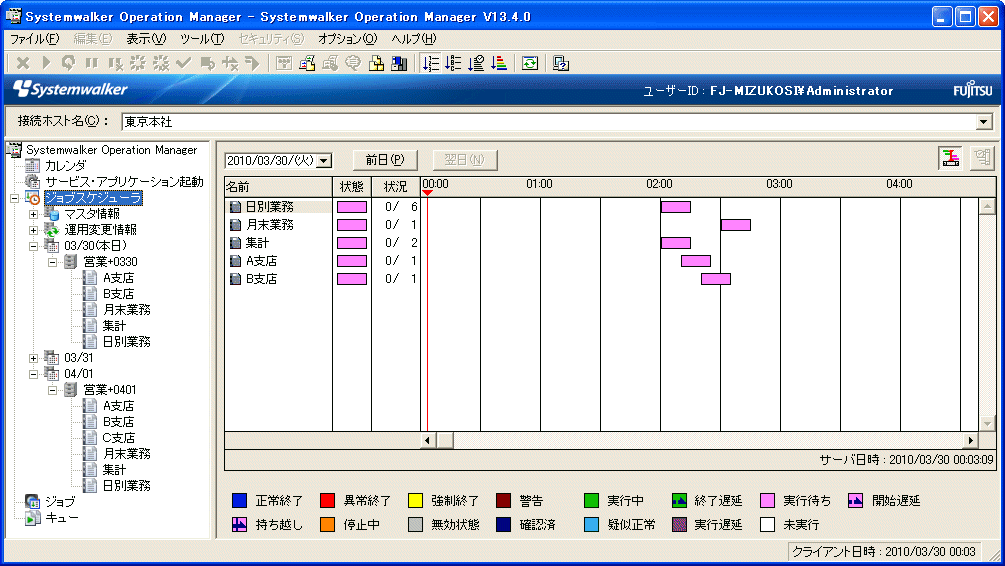
Task: Click the colored Gantt chart view icon
Action: pos(951,158)
